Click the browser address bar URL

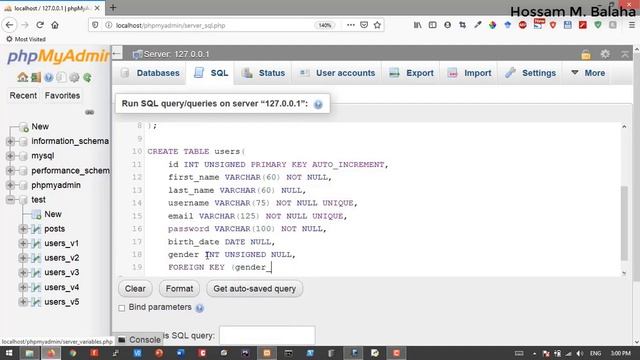click(x=170, y=25)
